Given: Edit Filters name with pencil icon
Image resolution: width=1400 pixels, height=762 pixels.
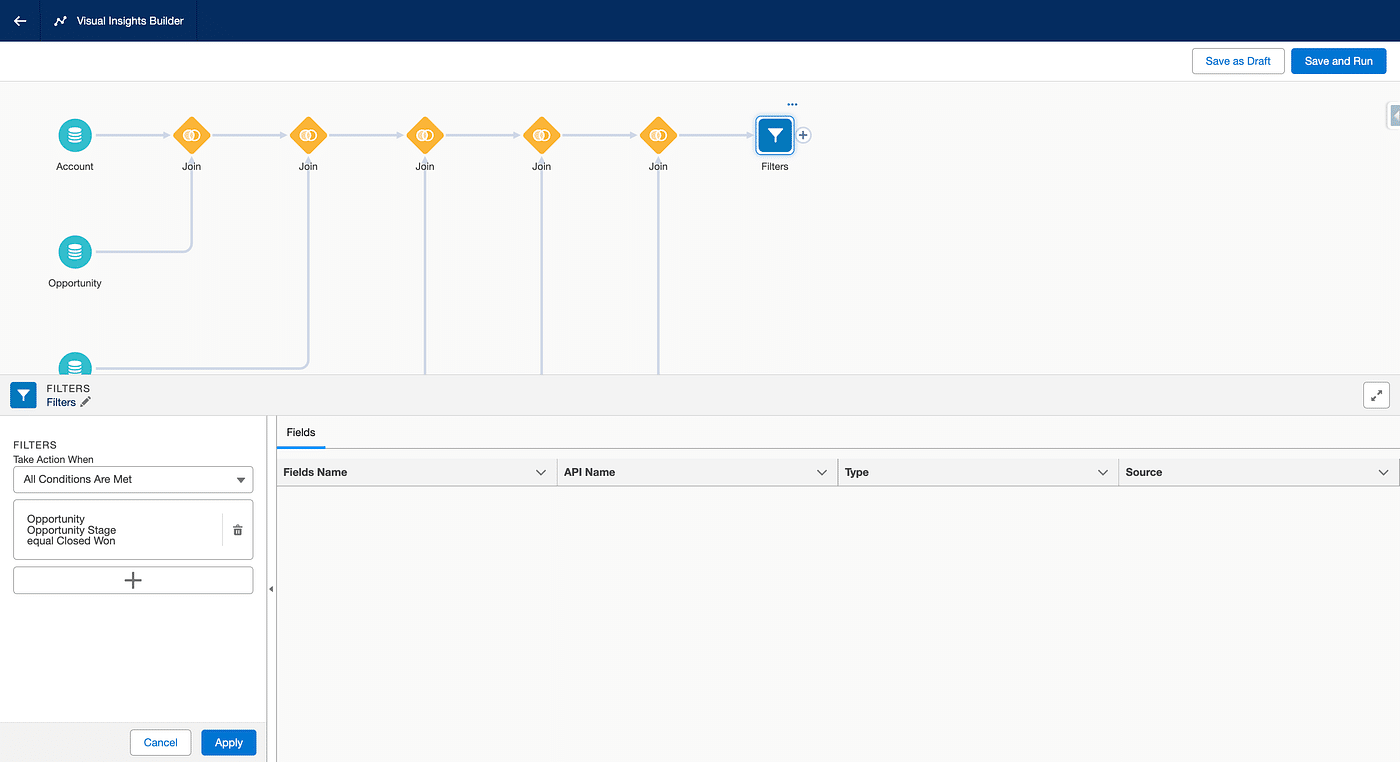Looking at the screenshot, I should pos(86,402).
